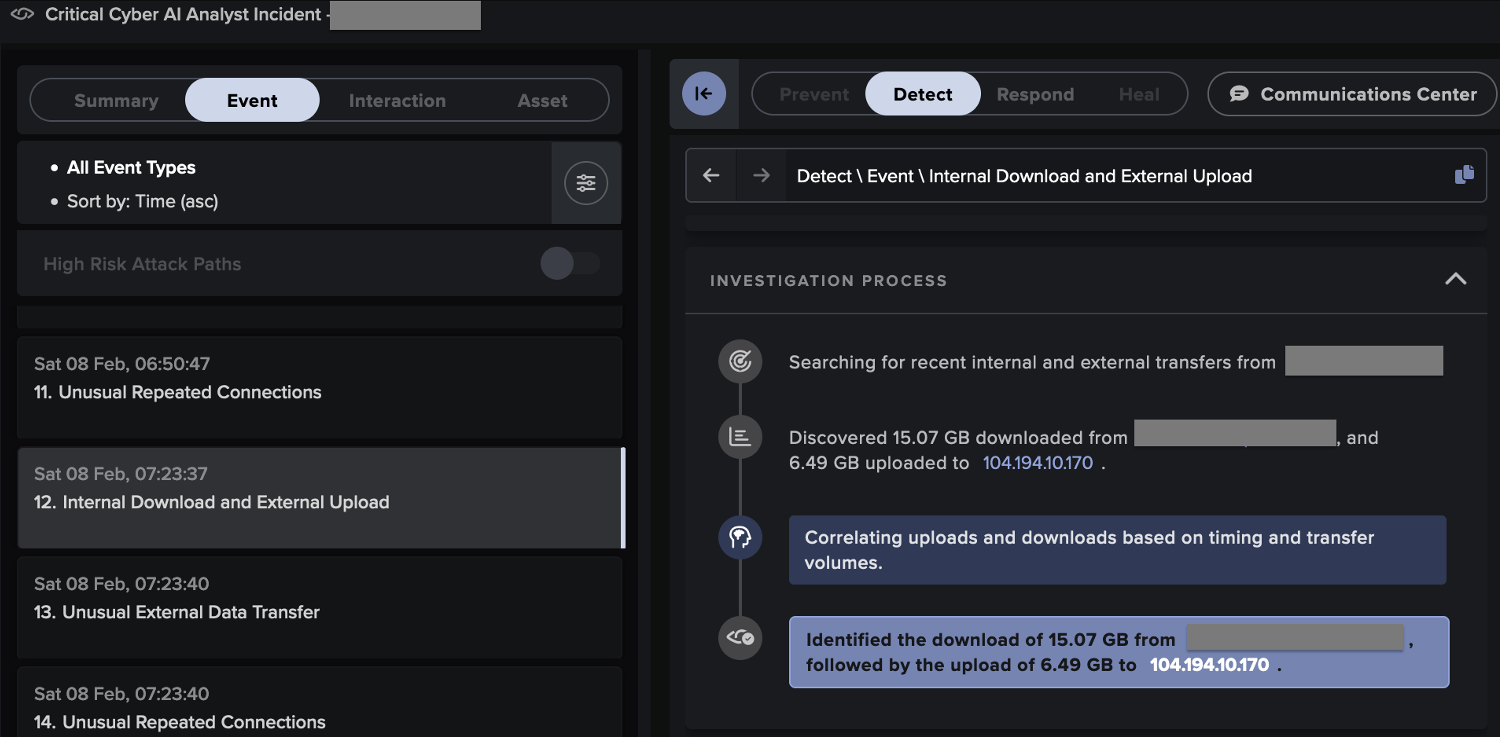Viewport: 1506px width, 738px height.
Task: Click the log results icon in the investigation timeline
Action: (x=740, y=437)
